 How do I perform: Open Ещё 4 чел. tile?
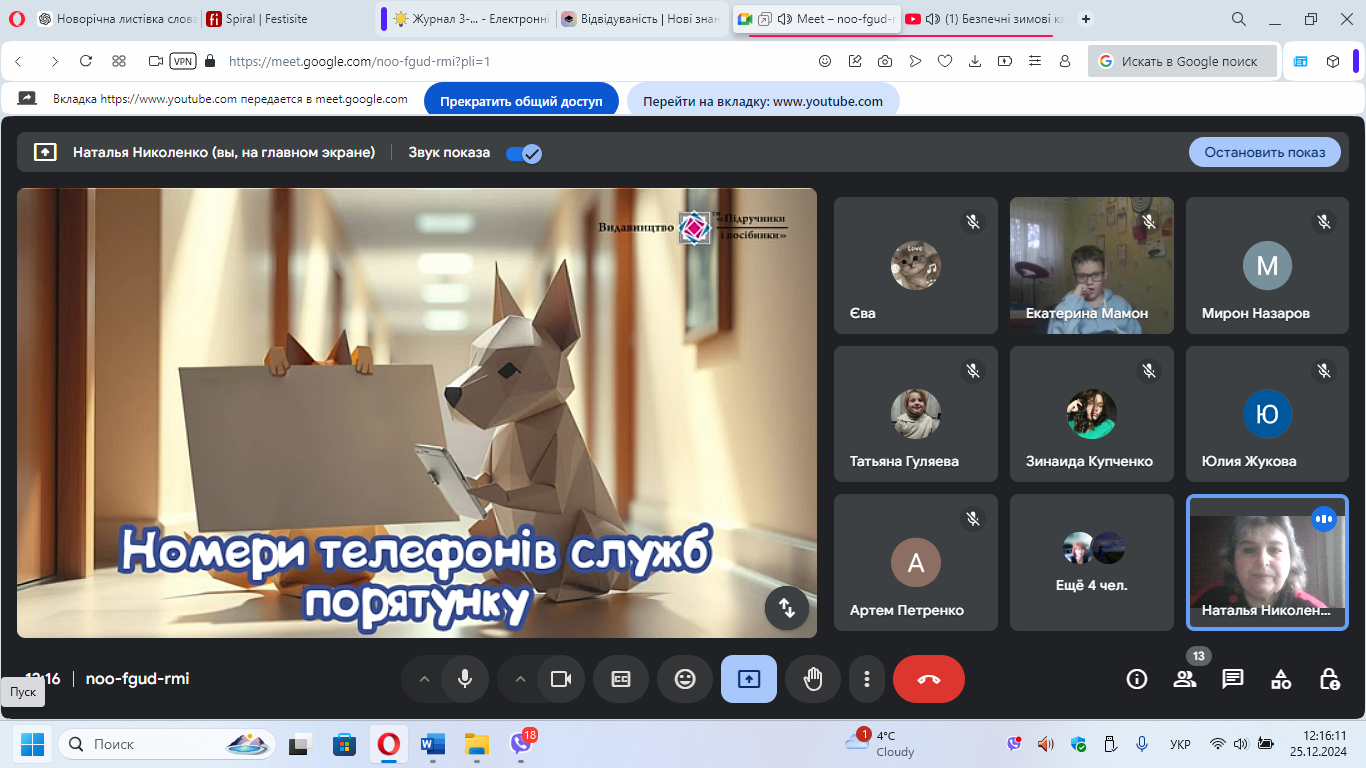(x=1092, y=562)
